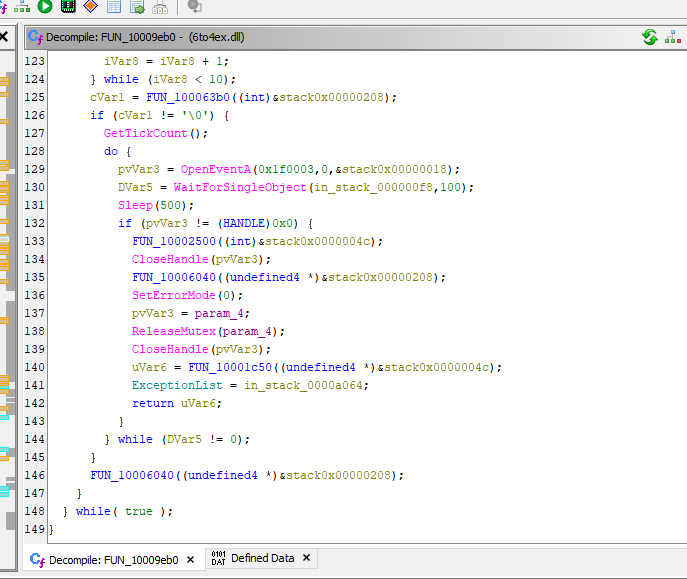
Task: Close the Defined Data tab
Action: click(x=306, y=558)
